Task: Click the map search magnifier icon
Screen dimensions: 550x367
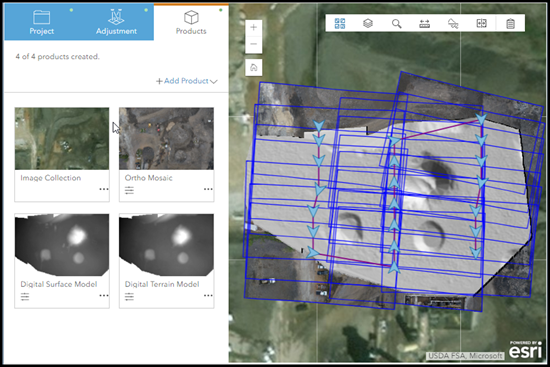Action: click(x=396, y=24)
